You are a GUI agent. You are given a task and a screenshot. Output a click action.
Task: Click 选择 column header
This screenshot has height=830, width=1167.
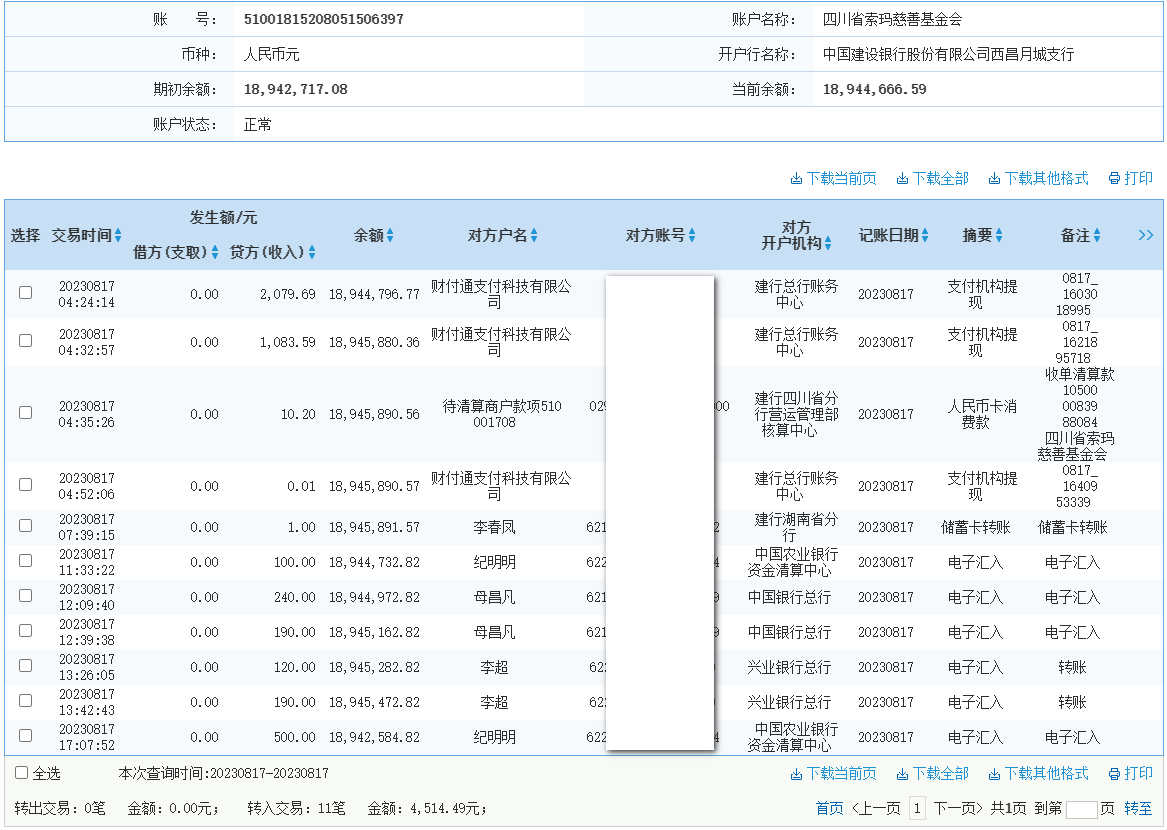click(25, 236)
